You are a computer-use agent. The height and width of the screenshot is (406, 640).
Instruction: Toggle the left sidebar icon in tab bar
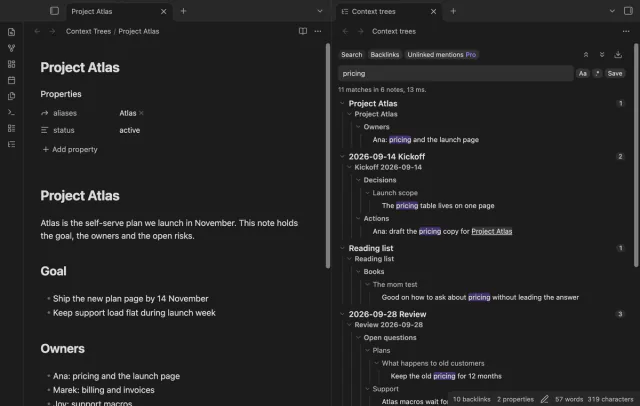[x=54, y=11]
